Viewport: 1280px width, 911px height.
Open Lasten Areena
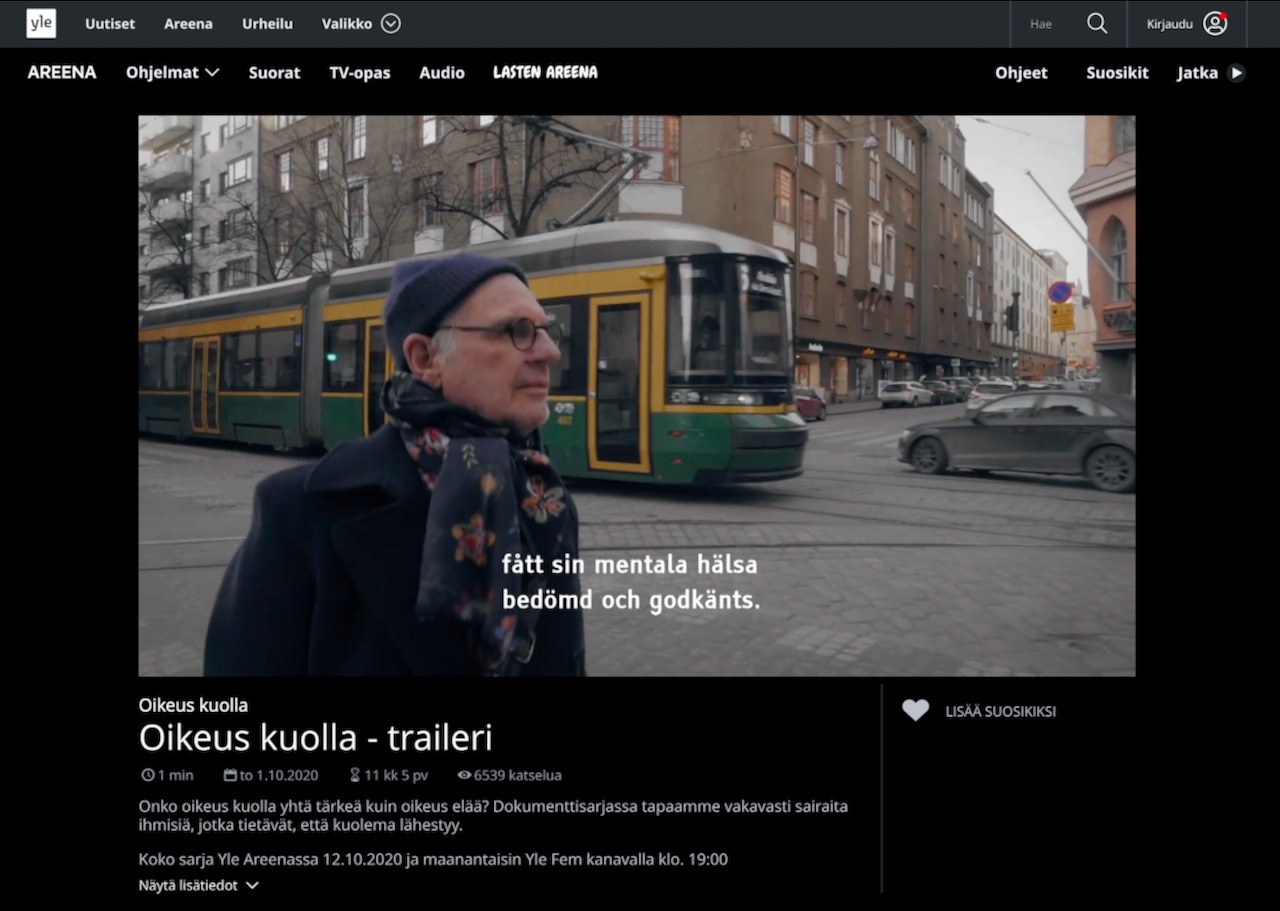[545, 73]
